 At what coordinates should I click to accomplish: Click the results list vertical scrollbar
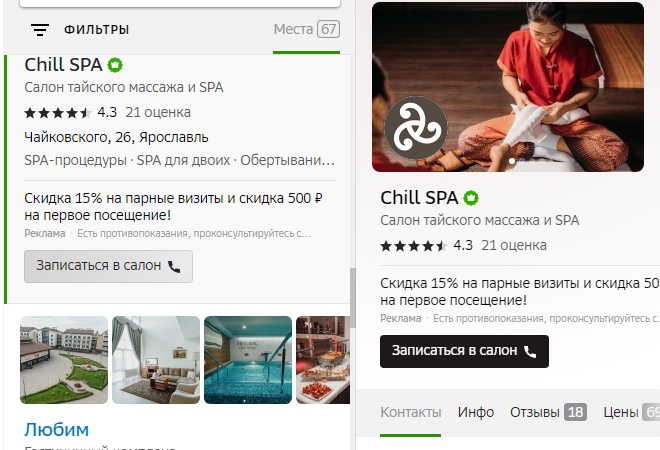353,298
